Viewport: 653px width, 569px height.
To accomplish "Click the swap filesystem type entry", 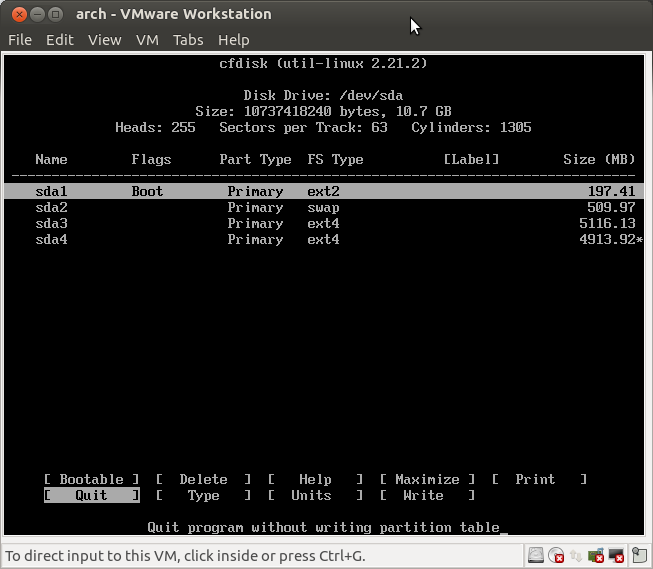I will tap(323, 207).
